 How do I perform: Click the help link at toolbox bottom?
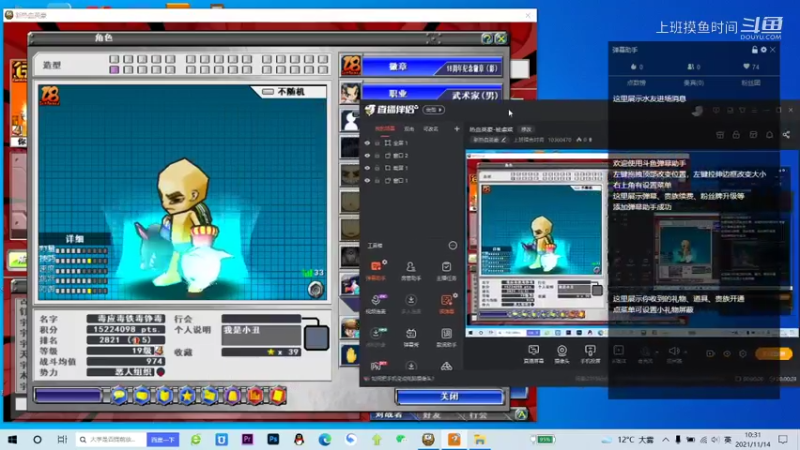tap(402, 379)
